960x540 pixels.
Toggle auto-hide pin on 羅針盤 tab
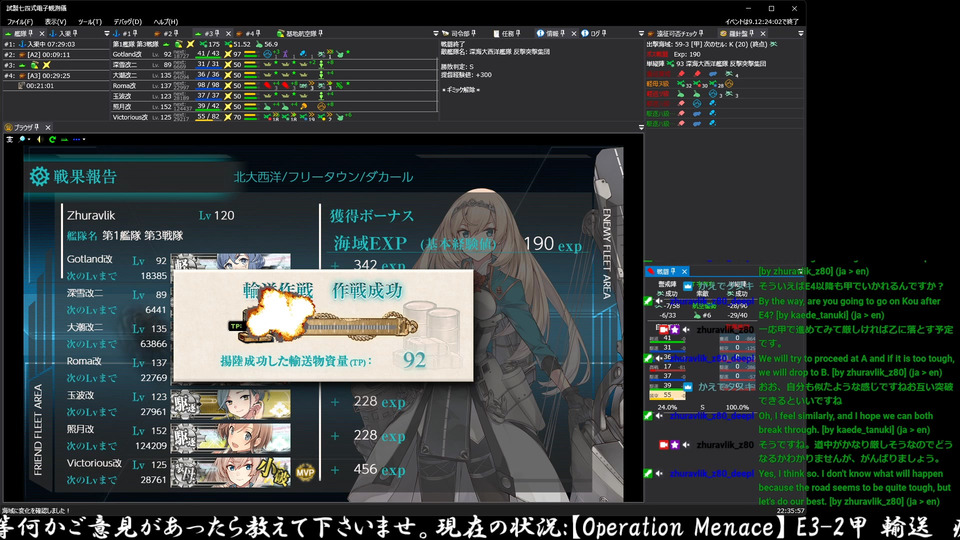(x=751, y=33)
